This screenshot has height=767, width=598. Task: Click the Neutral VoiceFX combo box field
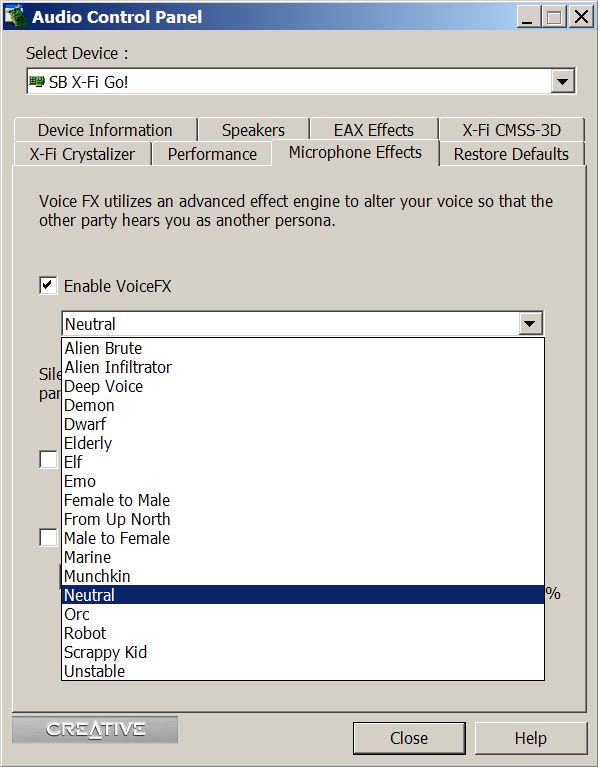point(303,323)
